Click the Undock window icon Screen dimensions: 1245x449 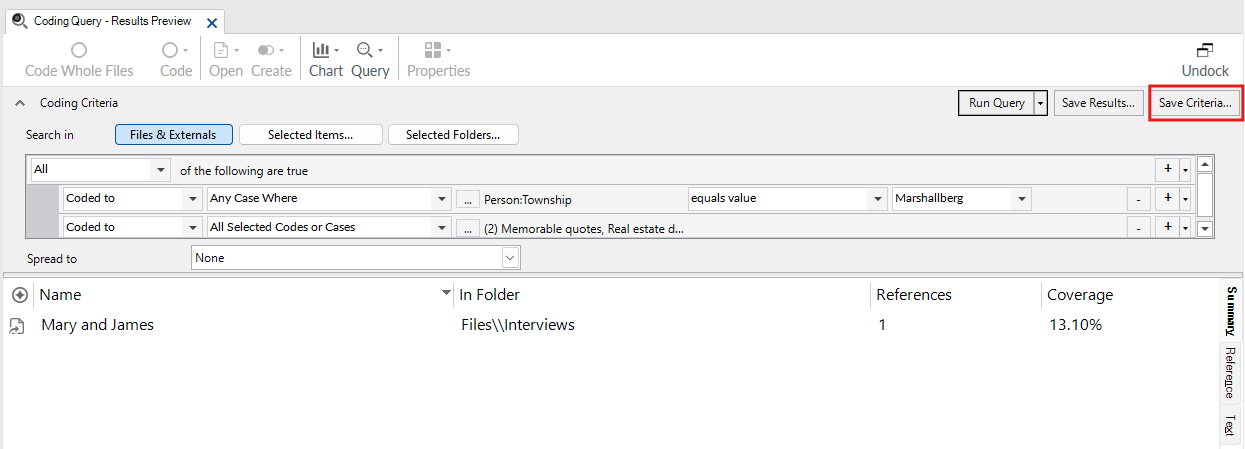[1205, 50]
